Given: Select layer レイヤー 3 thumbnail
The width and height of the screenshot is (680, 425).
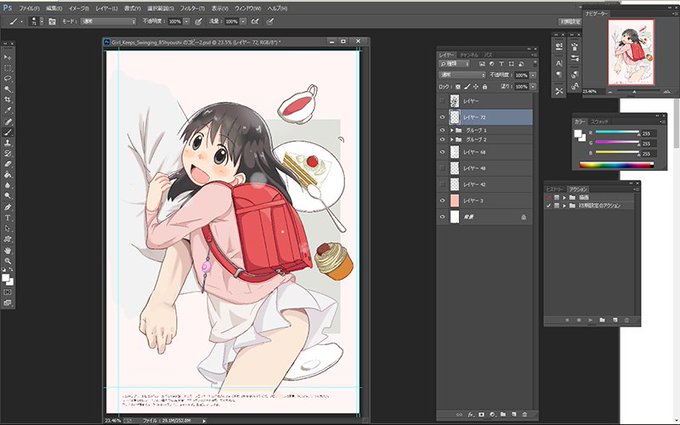Looking at the screenshot, I should [x=454, y=201].
